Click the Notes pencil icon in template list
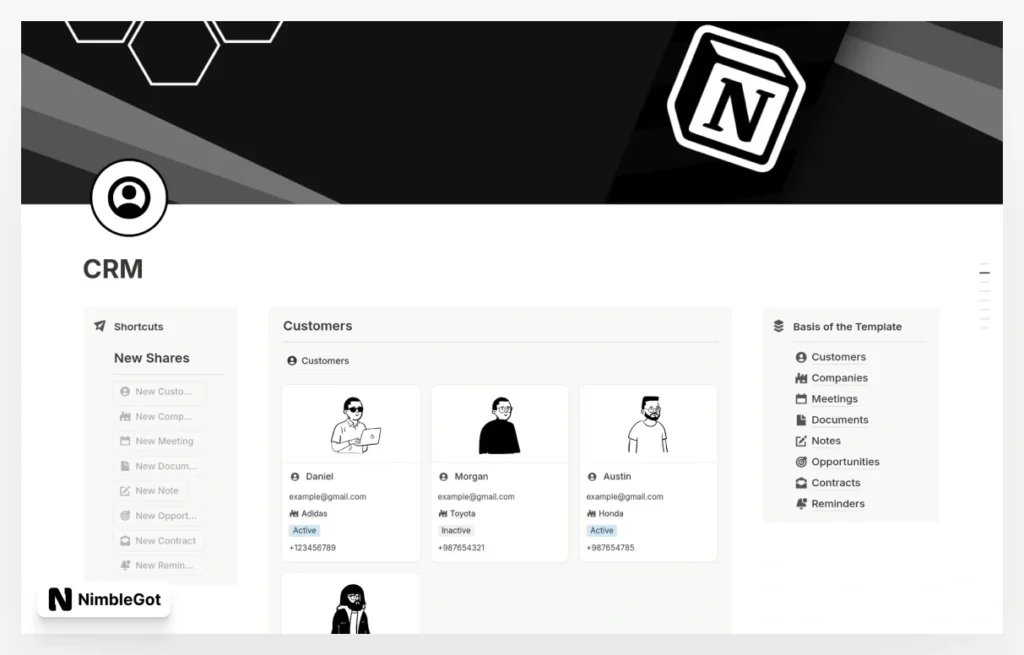This screenshot has height=655, width=1024. 801,441
